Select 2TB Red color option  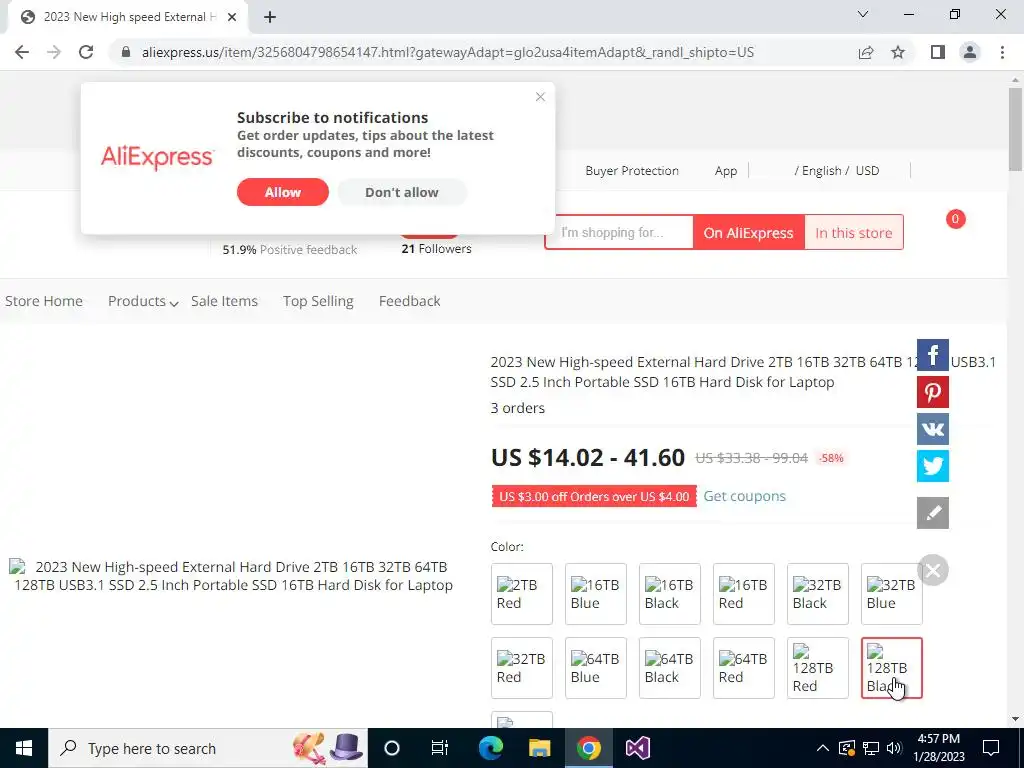coord(521,594)
